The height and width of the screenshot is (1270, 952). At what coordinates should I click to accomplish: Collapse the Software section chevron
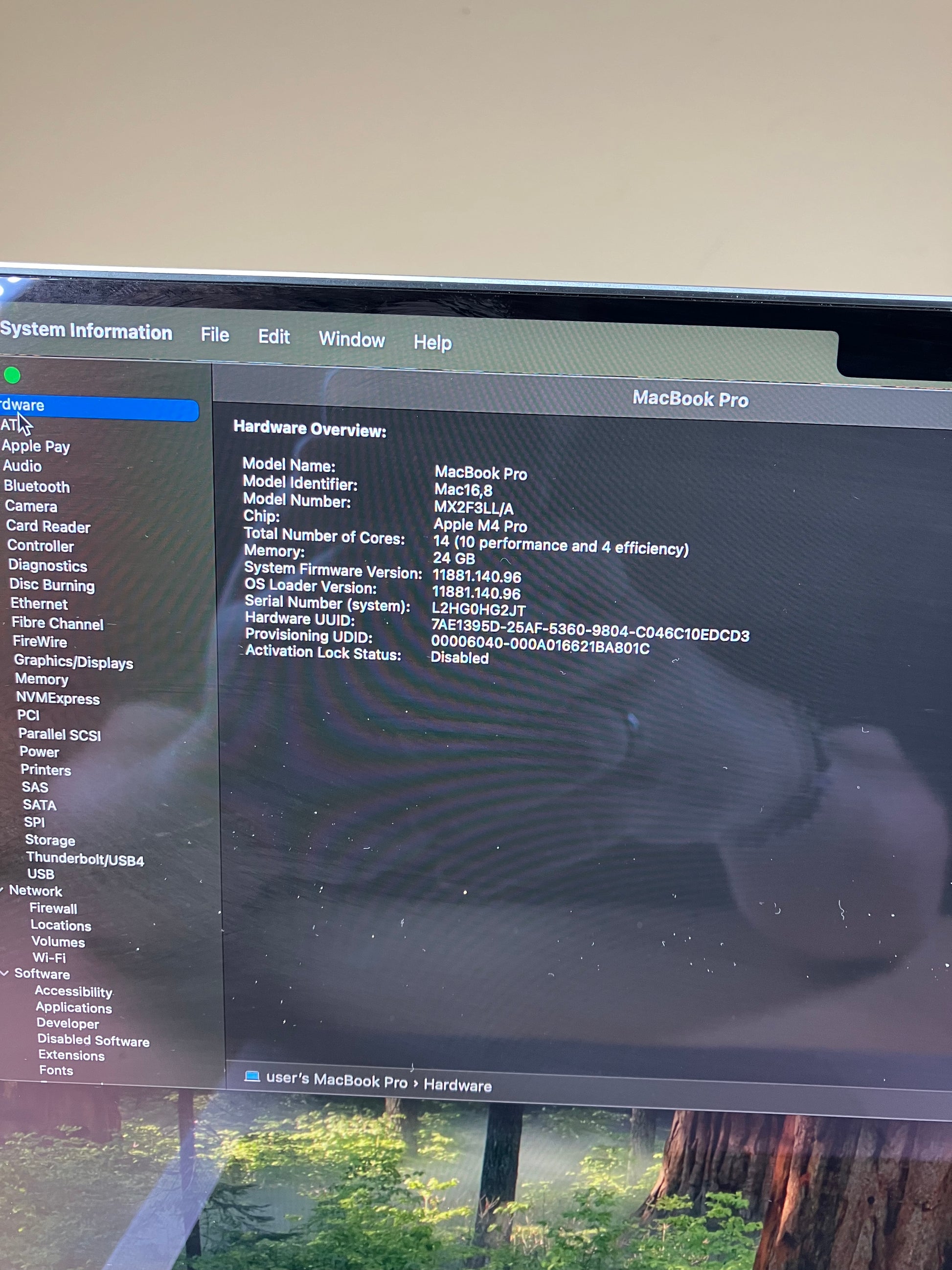coord(4,973)
